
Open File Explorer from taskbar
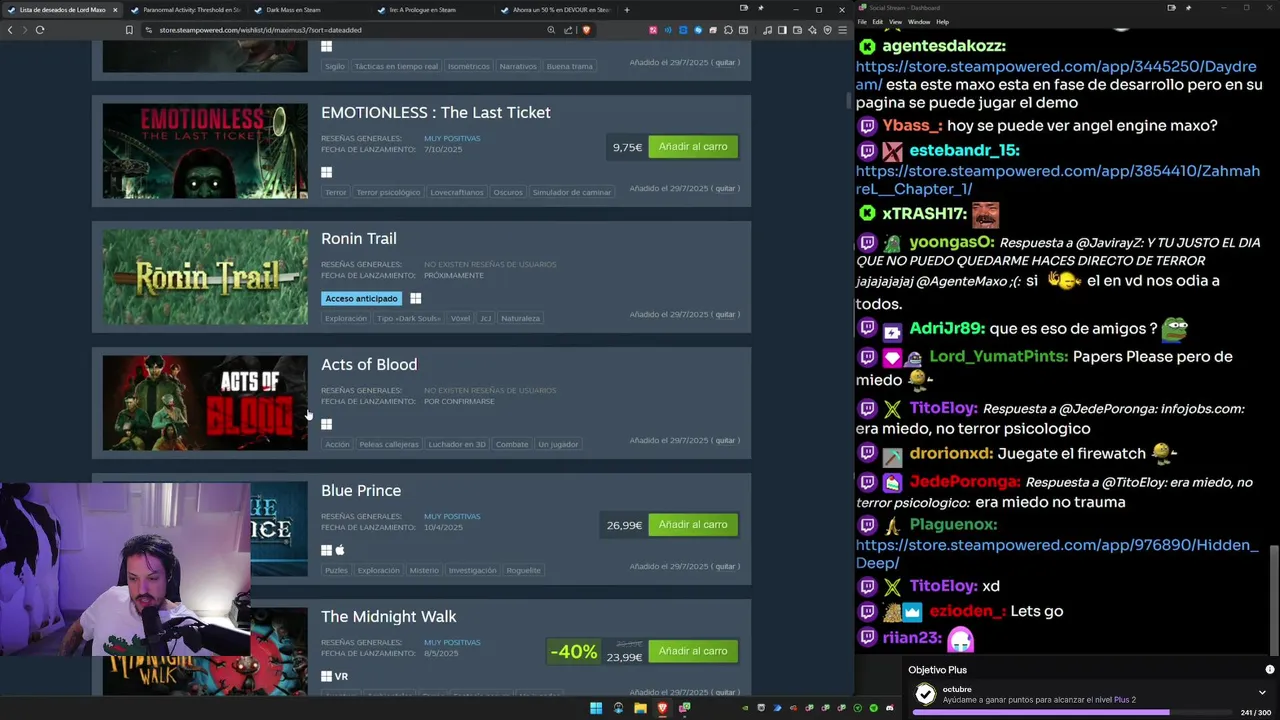pyautogui.click(x=640, y=708)
